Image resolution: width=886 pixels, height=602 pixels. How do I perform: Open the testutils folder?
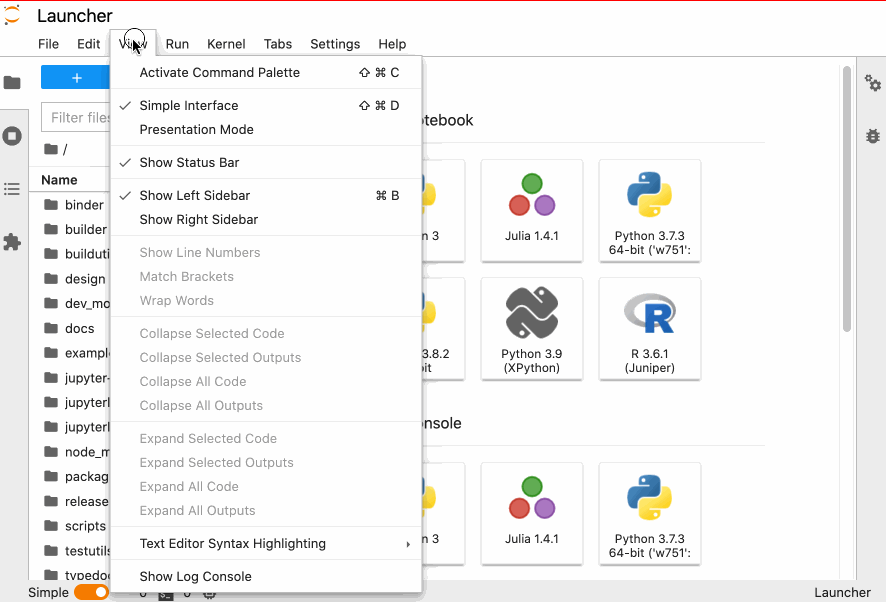point(71,551)
